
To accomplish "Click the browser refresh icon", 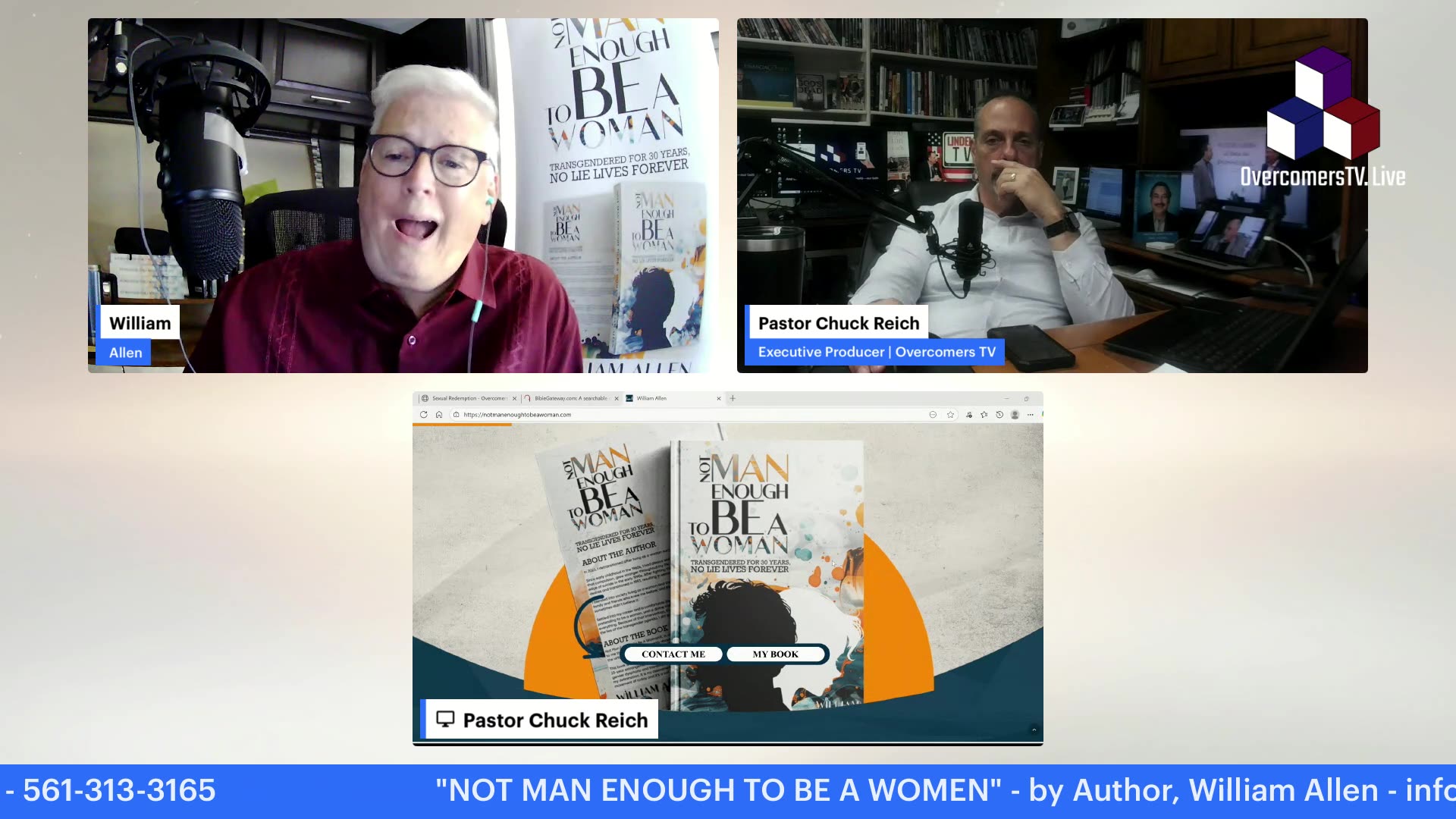I will (x=424, y=415).
